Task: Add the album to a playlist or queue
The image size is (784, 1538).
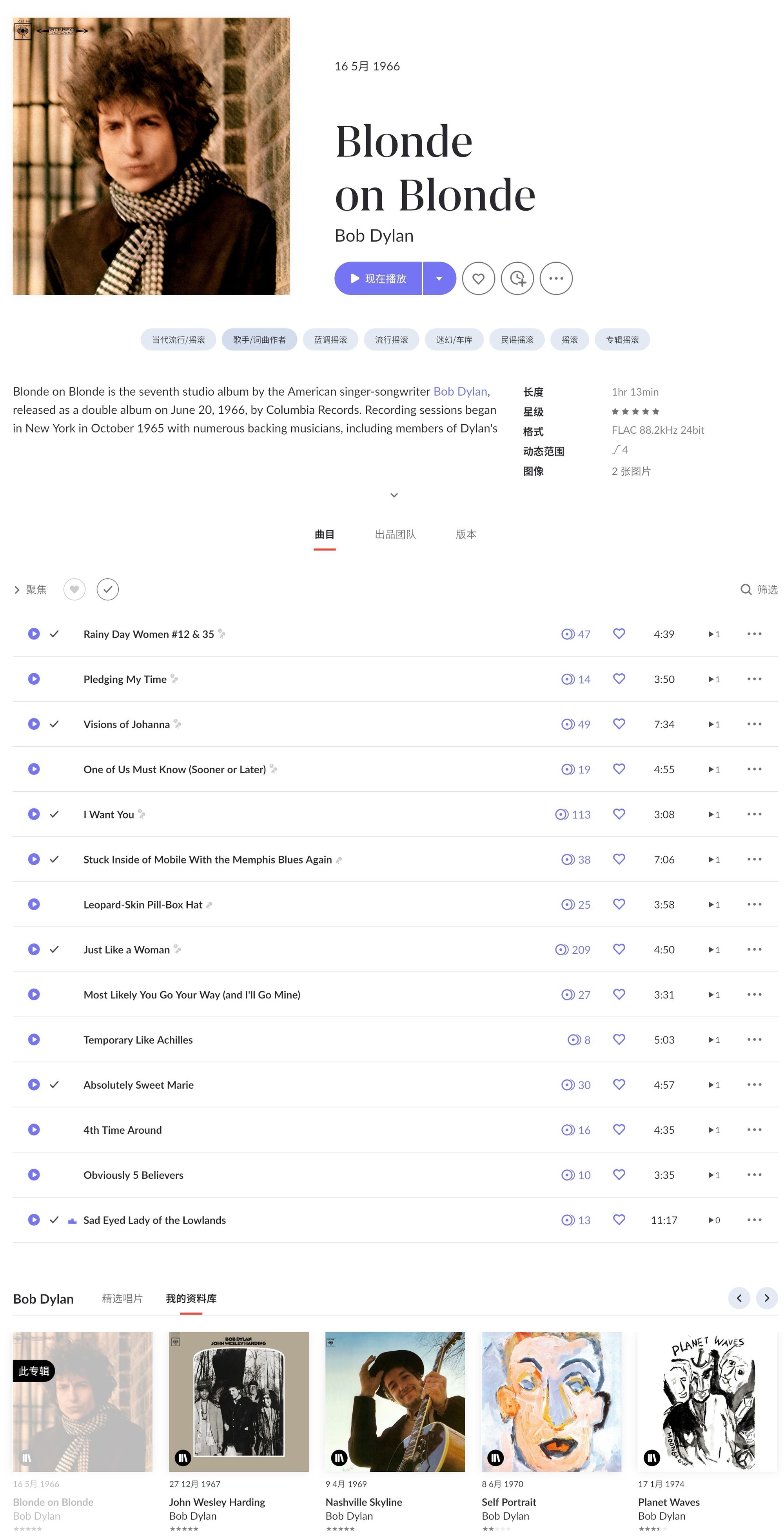Action: [x=517, y=278]
